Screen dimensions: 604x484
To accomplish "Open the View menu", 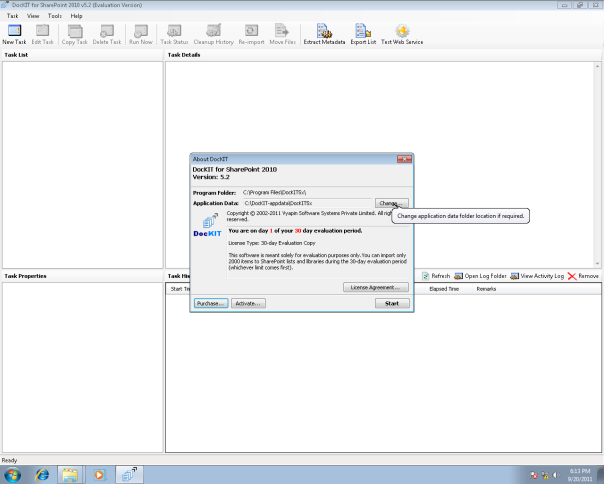I will tap(33, 16).
